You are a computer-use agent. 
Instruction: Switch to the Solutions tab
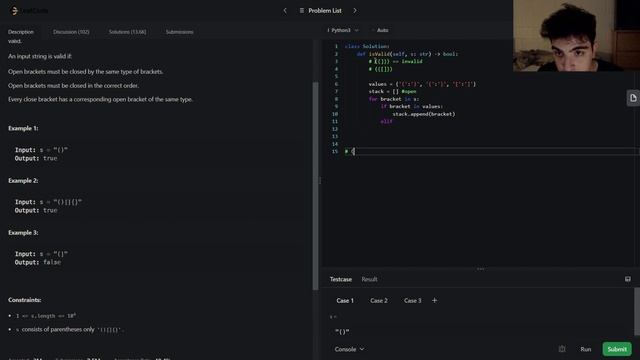click(127, 32)
